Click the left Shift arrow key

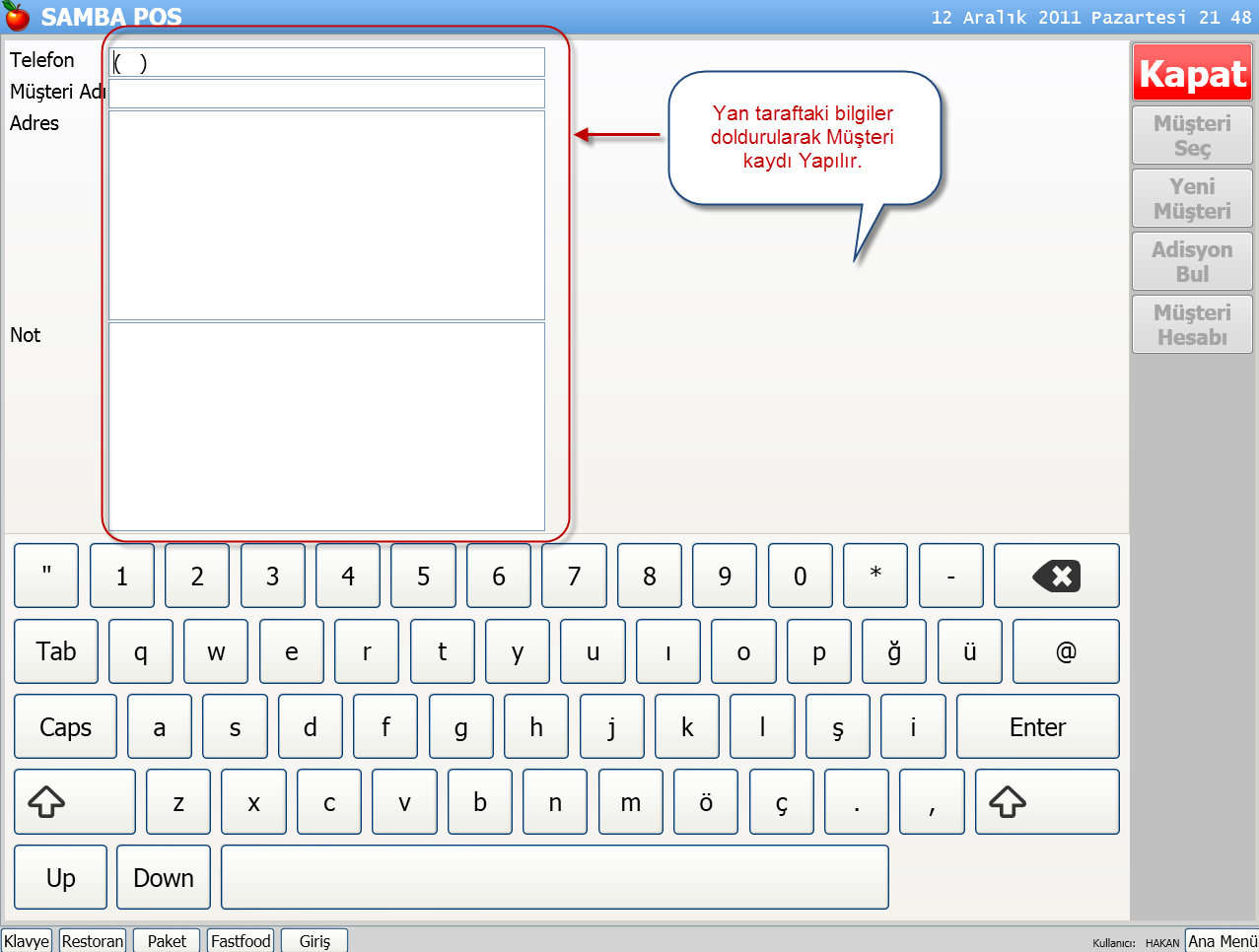coord(75,802)
